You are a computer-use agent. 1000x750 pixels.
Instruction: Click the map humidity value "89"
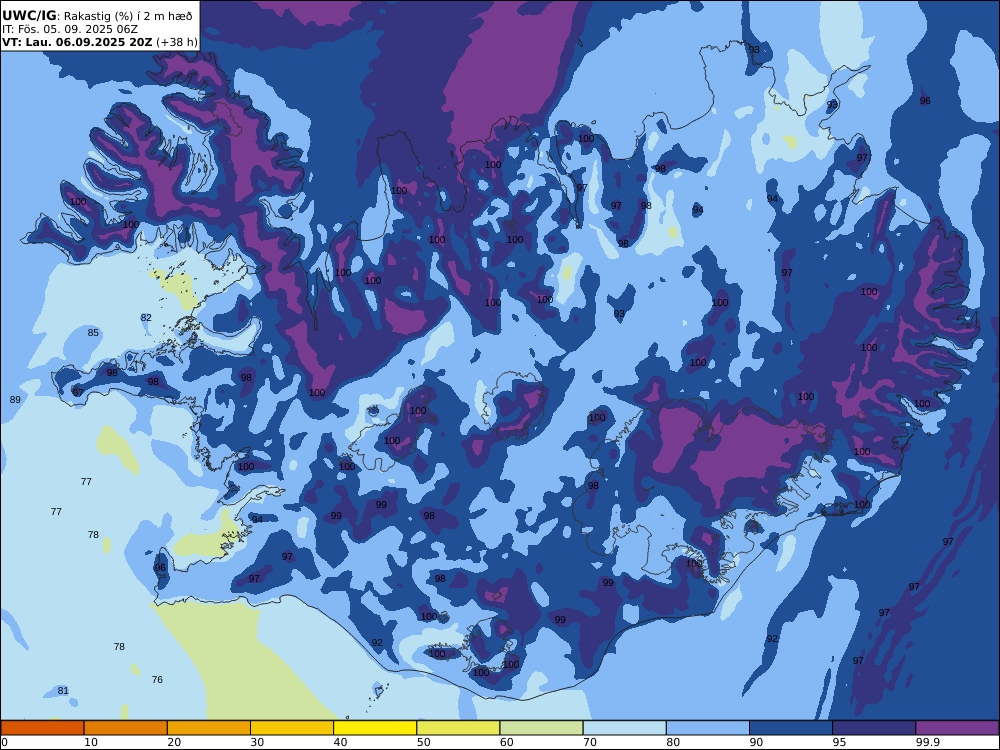(15, 400)
